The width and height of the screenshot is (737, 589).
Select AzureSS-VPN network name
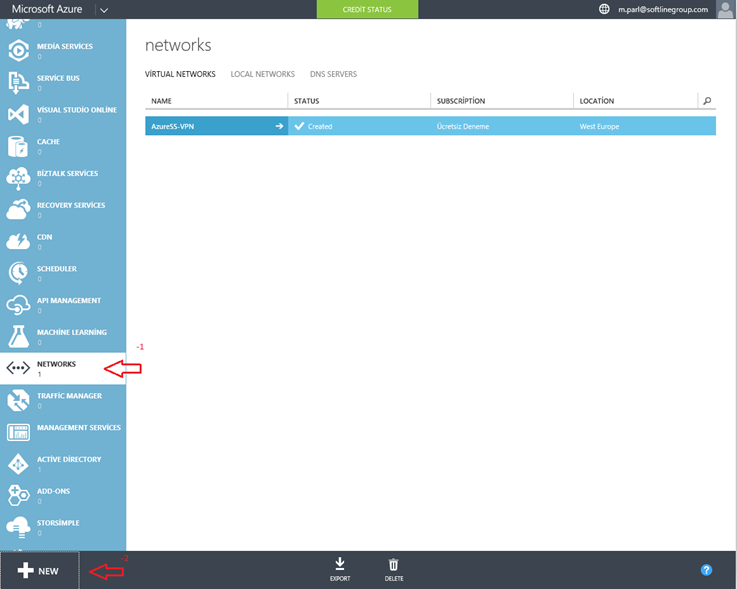pos(172,126)
